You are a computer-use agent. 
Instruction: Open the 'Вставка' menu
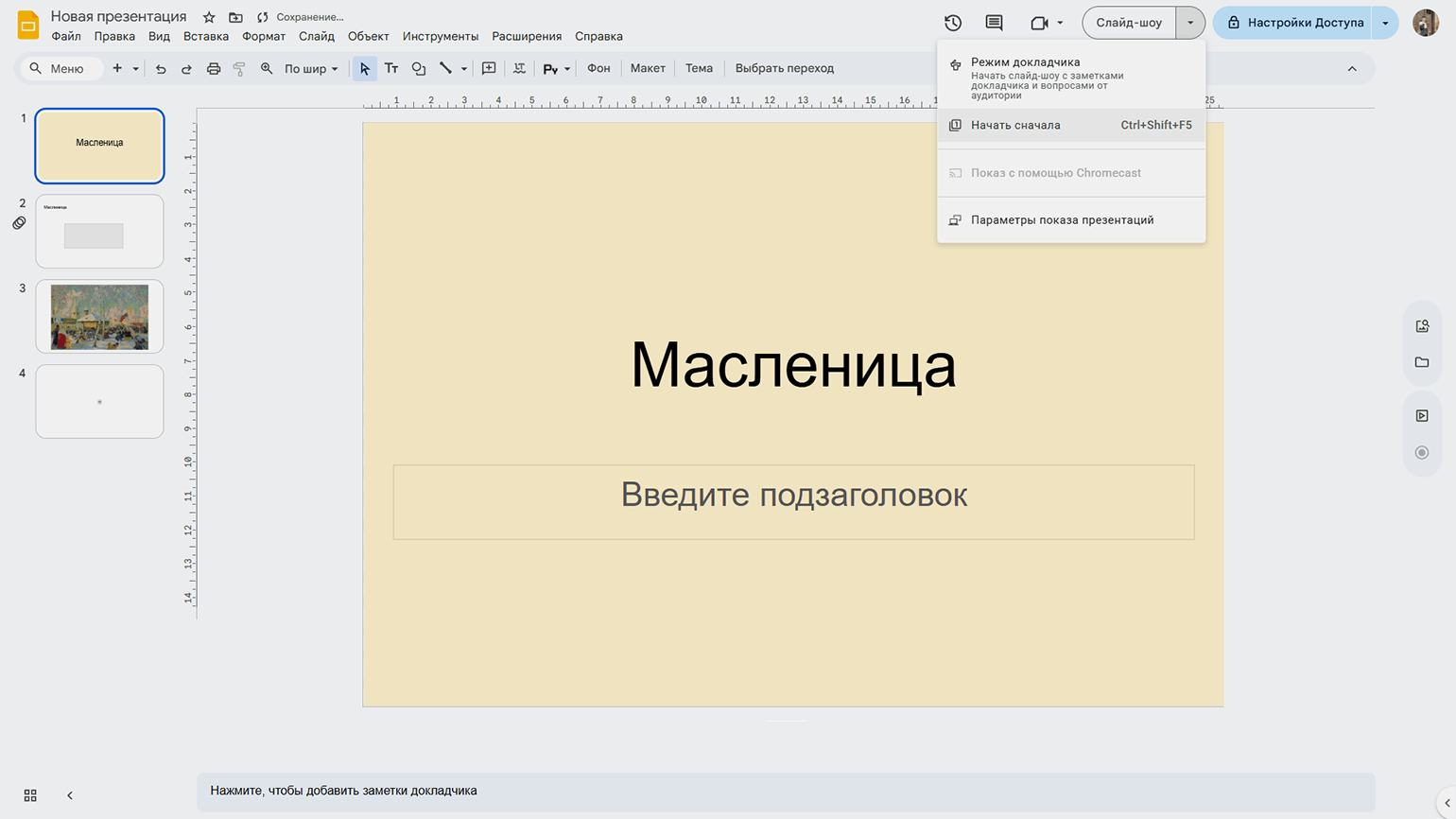[206, 36]
